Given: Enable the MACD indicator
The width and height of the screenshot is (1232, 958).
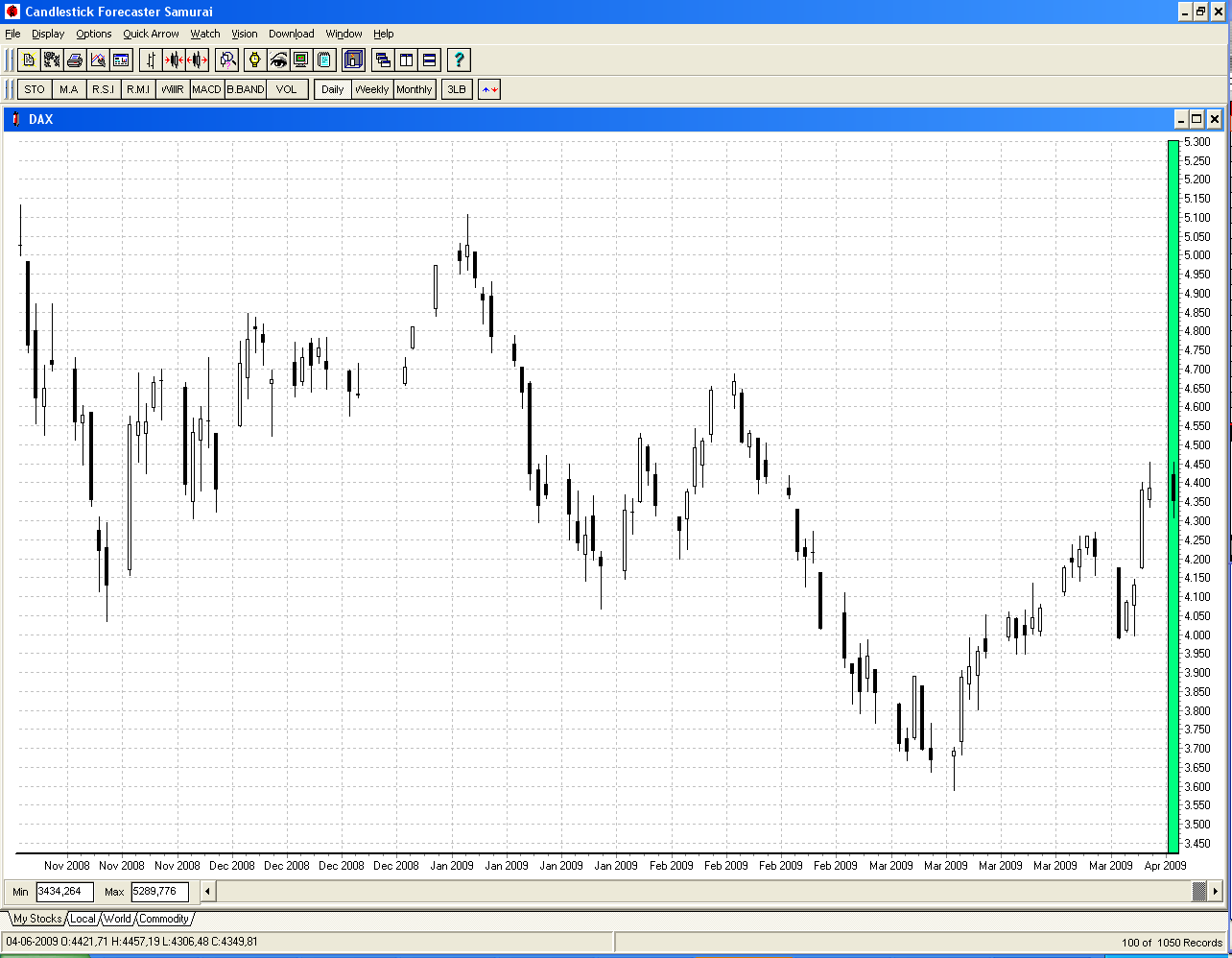Looking at the screenshot, I should point(206,88).
